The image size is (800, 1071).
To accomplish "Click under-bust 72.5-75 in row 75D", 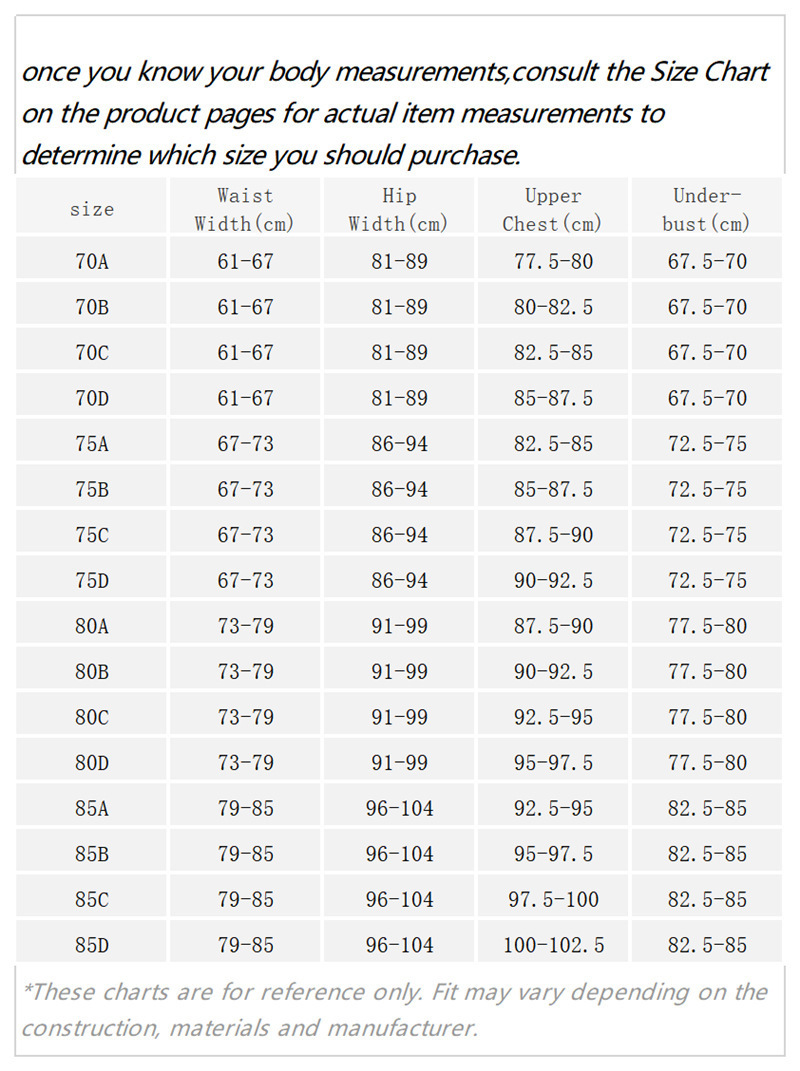I will [707, 581].
